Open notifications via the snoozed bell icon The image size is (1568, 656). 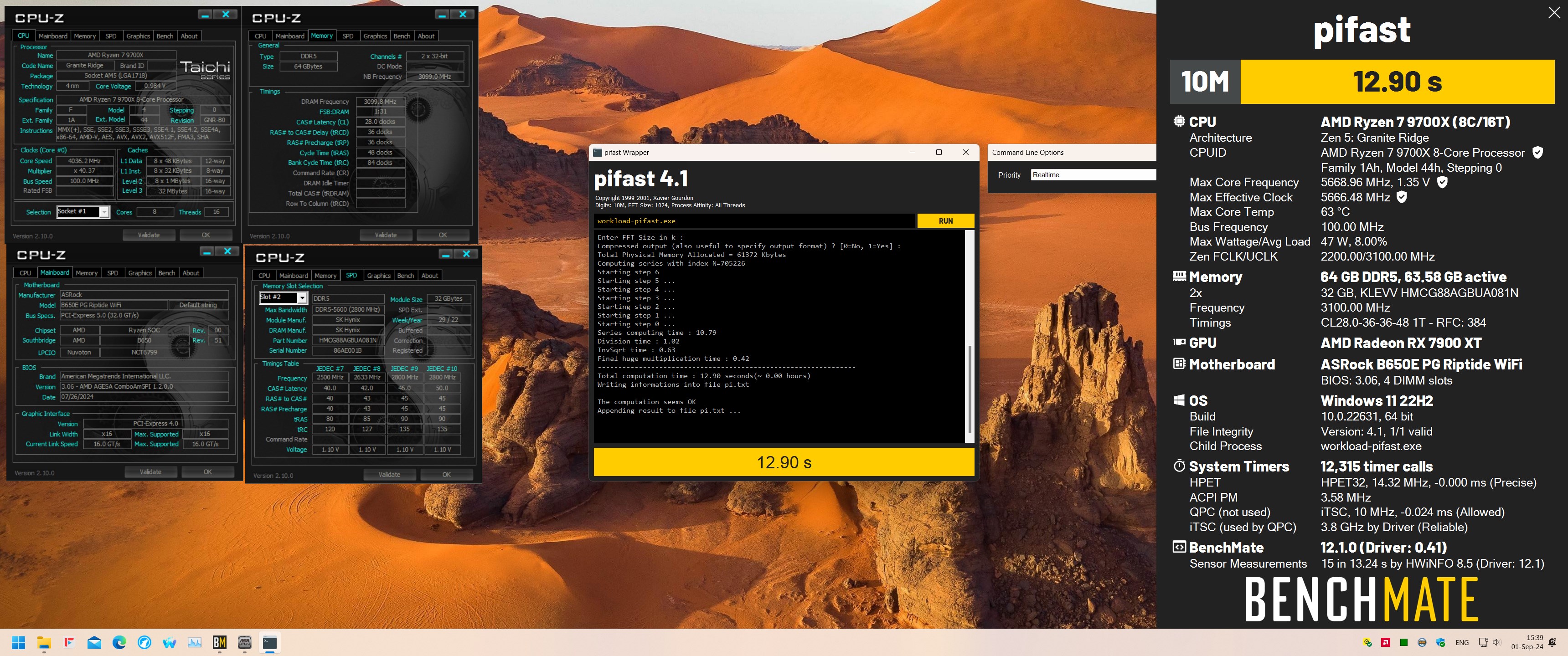tap(1552, 643)
